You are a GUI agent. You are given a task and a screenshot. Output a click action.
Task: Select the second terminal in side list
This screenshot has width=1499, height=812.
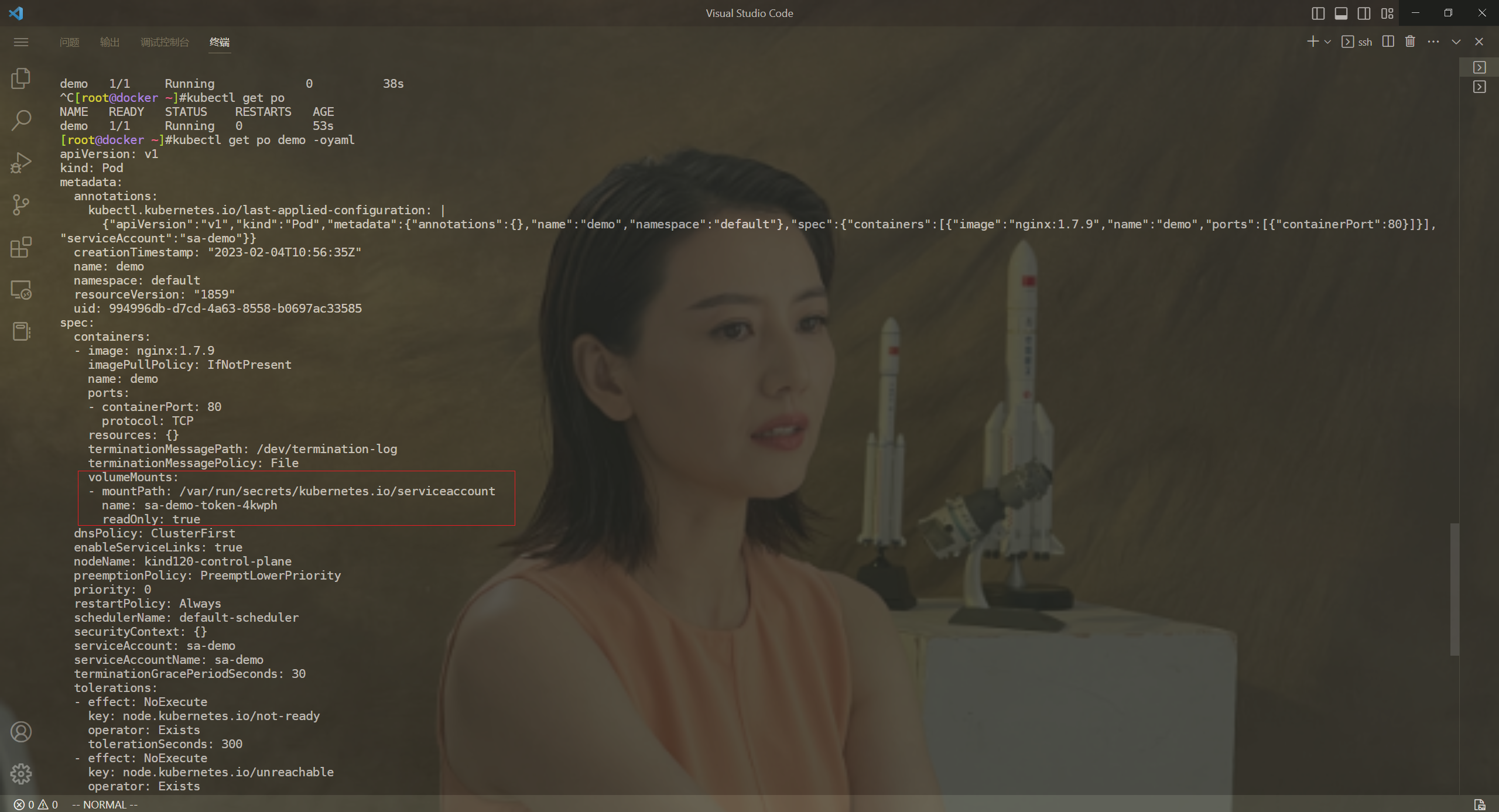click(1480, 87)
